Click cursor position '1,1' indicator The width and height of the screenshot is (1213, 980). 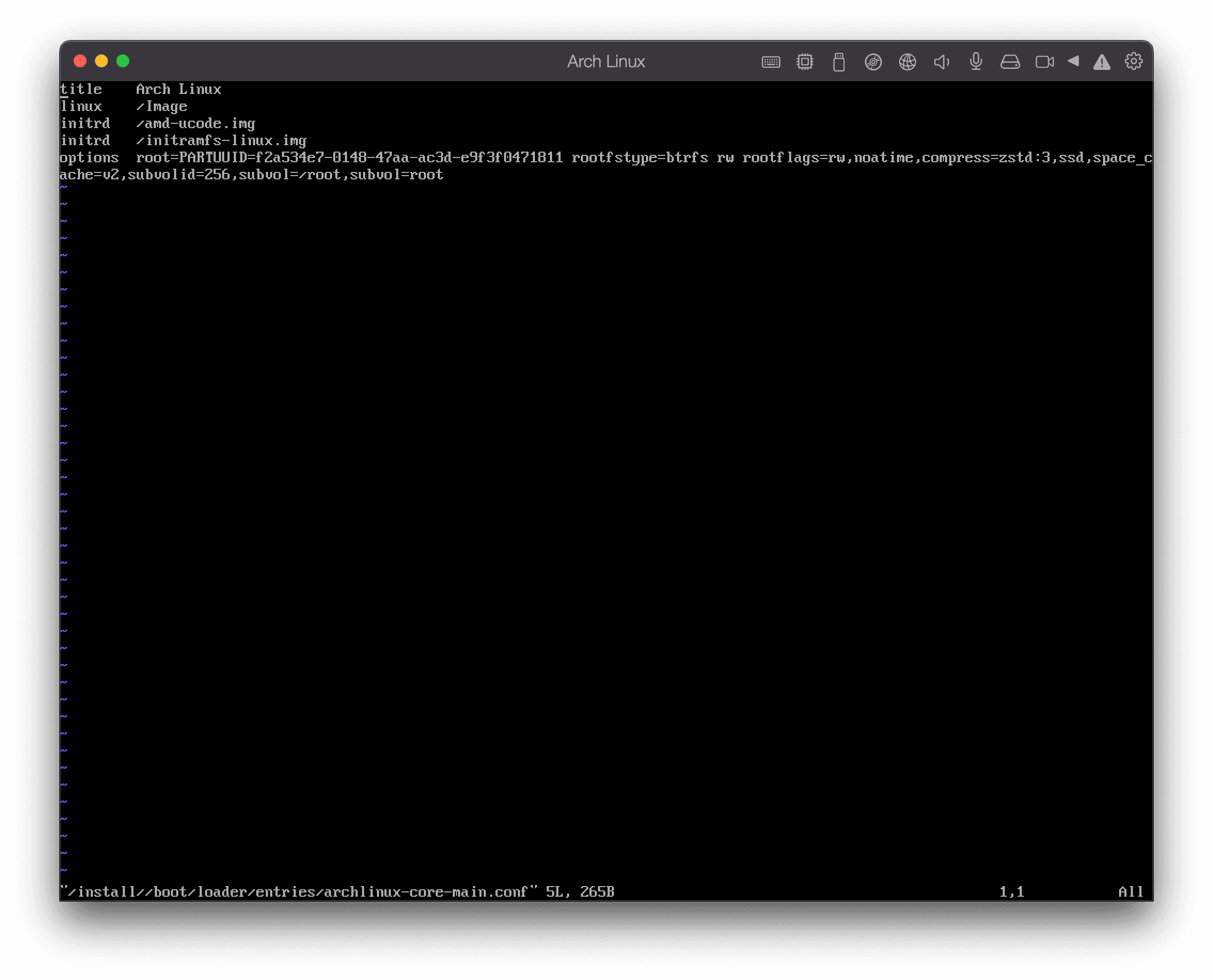[1011, 892]
